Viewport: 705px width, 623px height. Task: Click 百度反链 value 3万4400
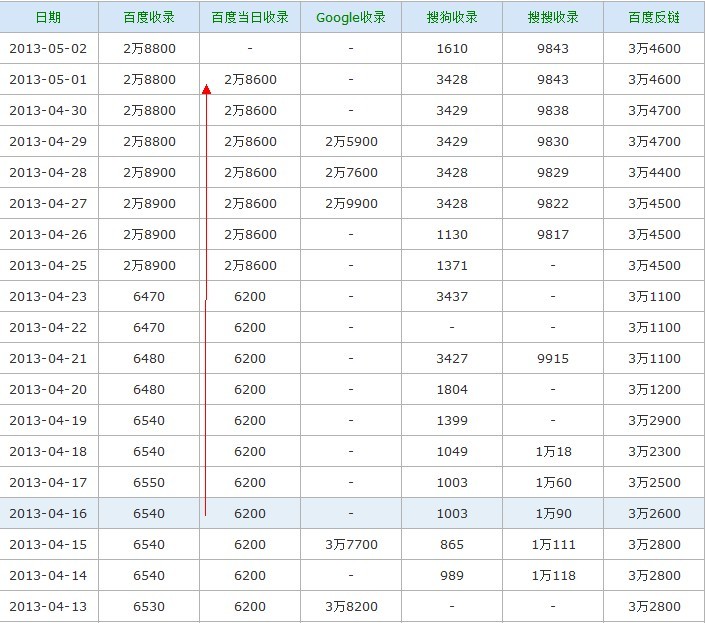655,172
